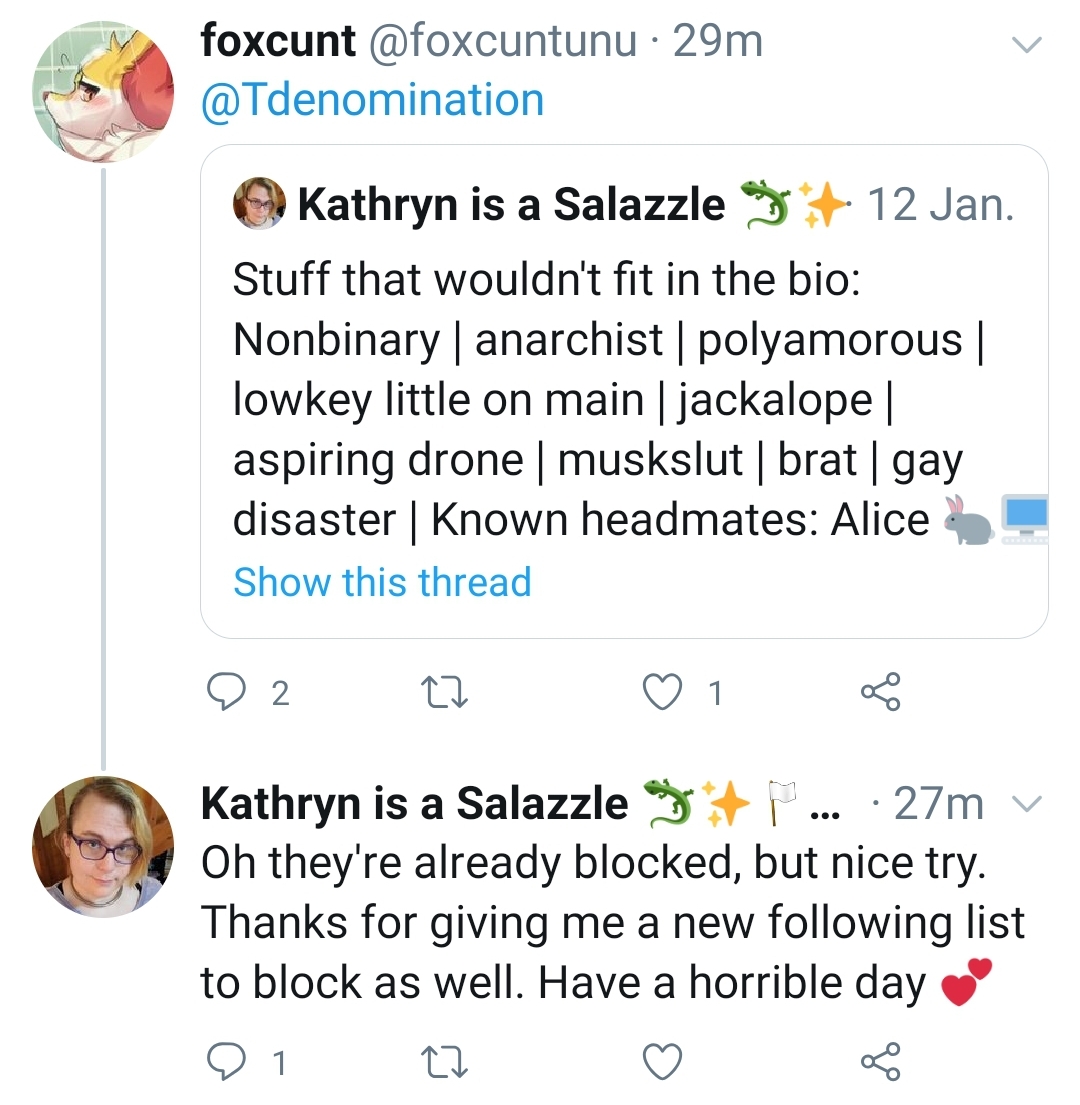
Task: Expand options chevron on foxcunt's tweet
Action: click(x=1026, y=44)
